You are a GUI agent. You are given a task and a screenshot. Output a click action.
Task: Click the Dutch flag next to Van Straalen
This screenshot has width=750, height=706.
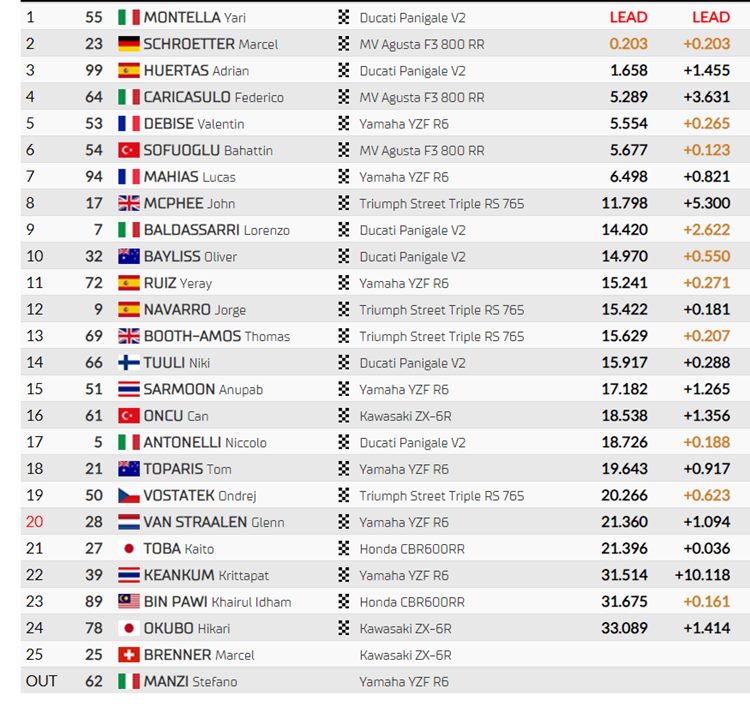129,522
